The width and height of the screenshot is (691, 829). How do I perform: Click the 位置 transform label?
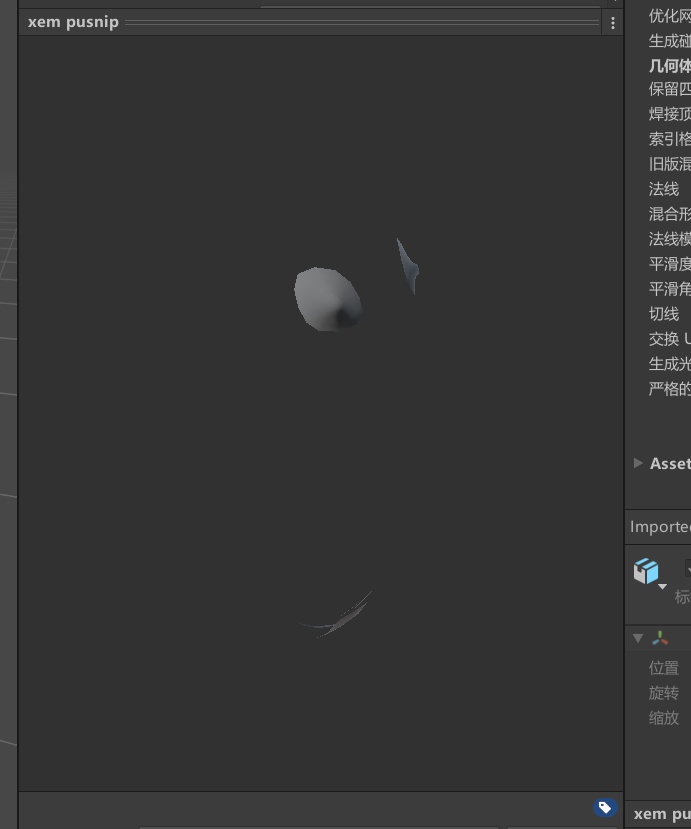coord(664,668)
